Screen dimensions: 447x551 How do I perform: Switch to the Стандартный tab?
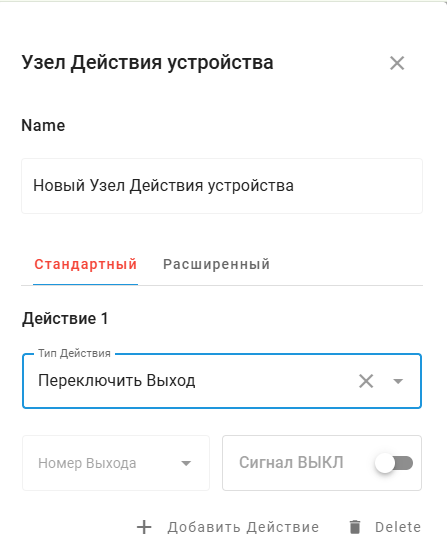point(85,265)
